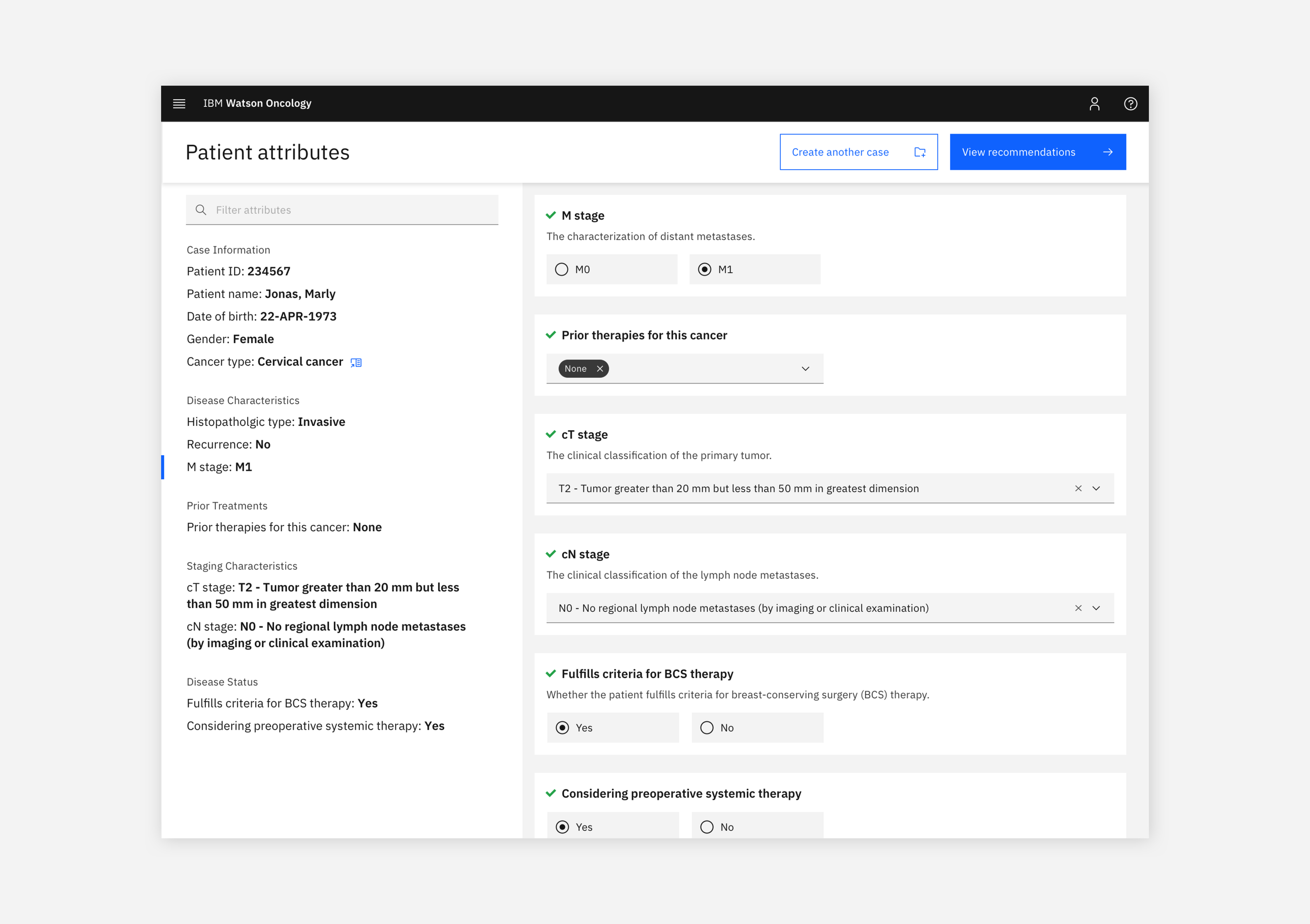Select cT stage entry in sidebar
This screenshot has height=924, width=1310.
323,596
